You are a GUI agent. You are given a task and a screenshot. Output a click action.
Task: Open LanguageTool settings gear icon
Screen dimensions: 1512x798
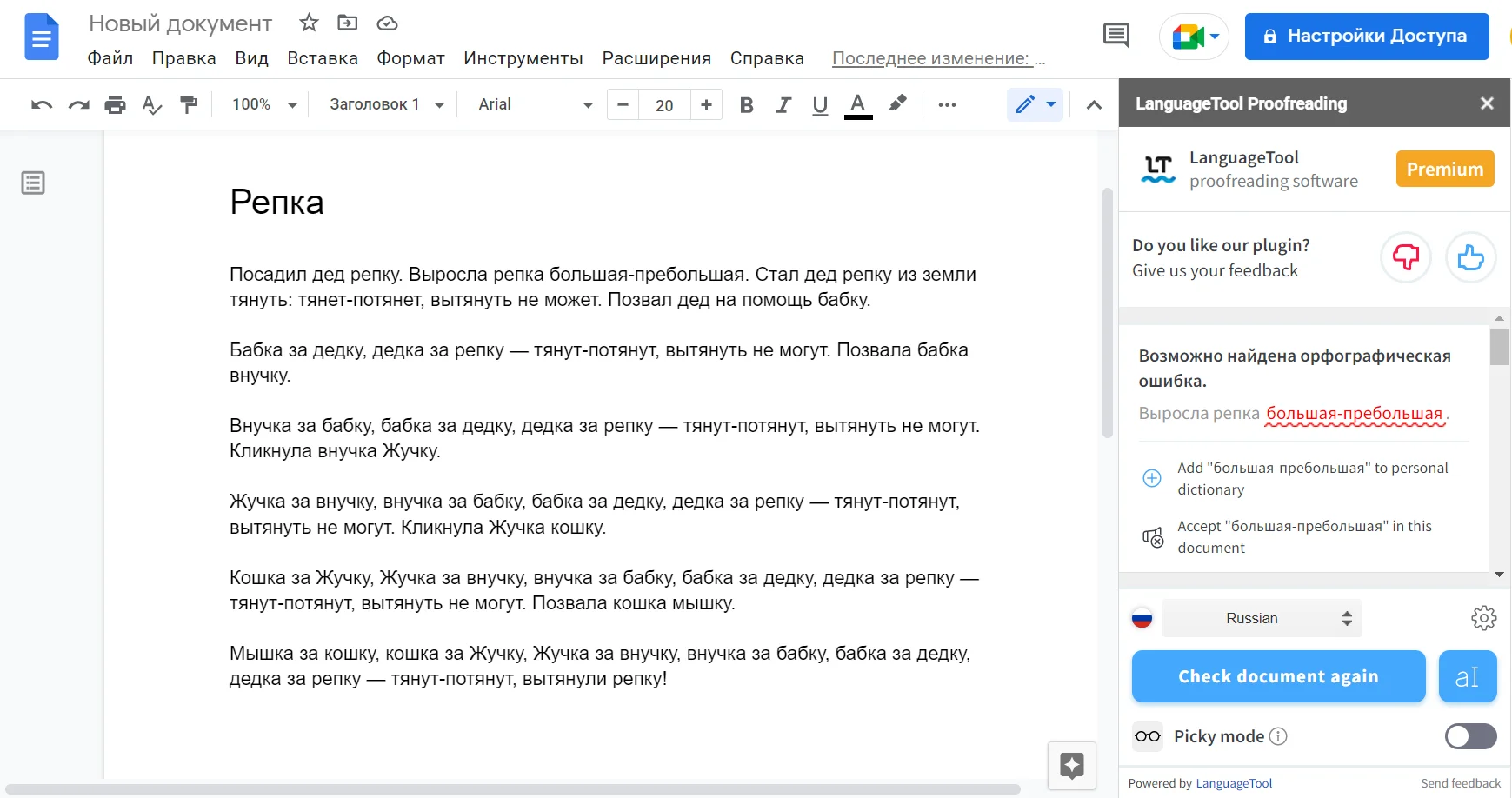(x=1483, y=618)
